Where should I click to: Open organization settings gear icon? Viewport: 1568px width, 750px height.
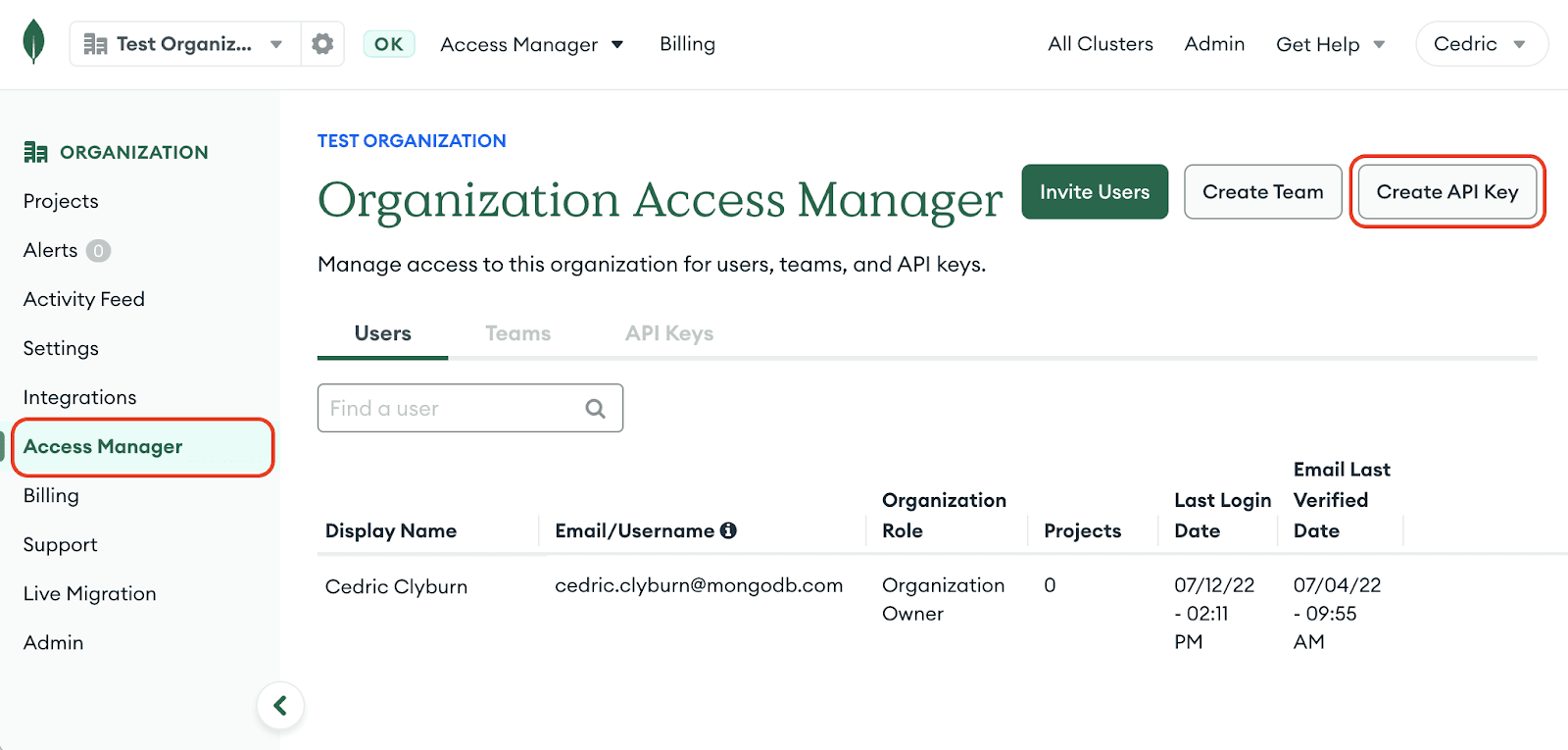point(322,44)
